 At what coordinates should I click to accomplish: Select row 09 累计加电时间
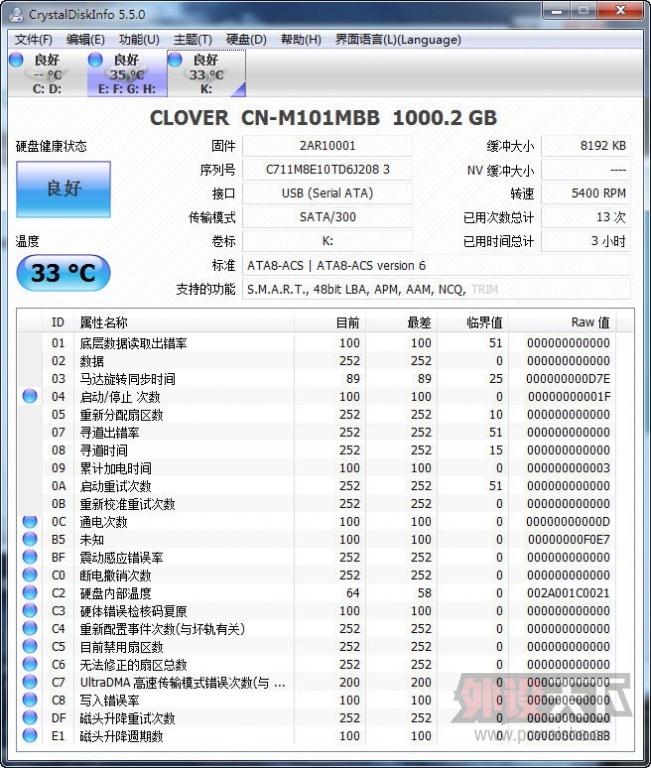click(x=317, y=468)
